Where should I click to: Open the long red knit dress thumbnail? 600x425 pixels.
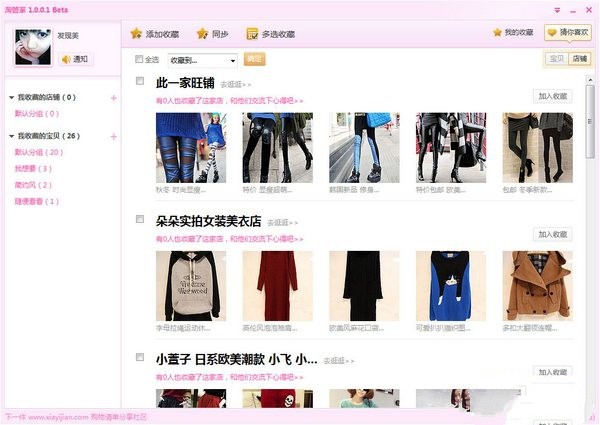277,286
